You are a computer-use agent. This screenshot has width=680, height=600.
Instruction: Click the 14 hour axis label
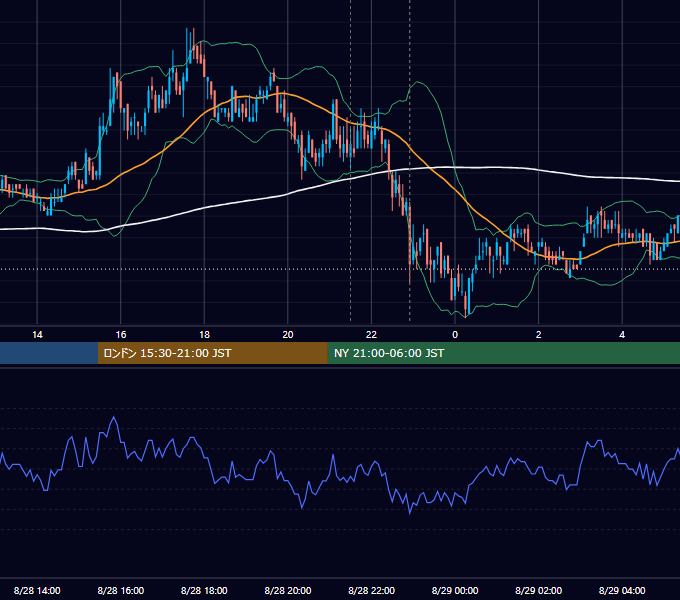[37, 335]
